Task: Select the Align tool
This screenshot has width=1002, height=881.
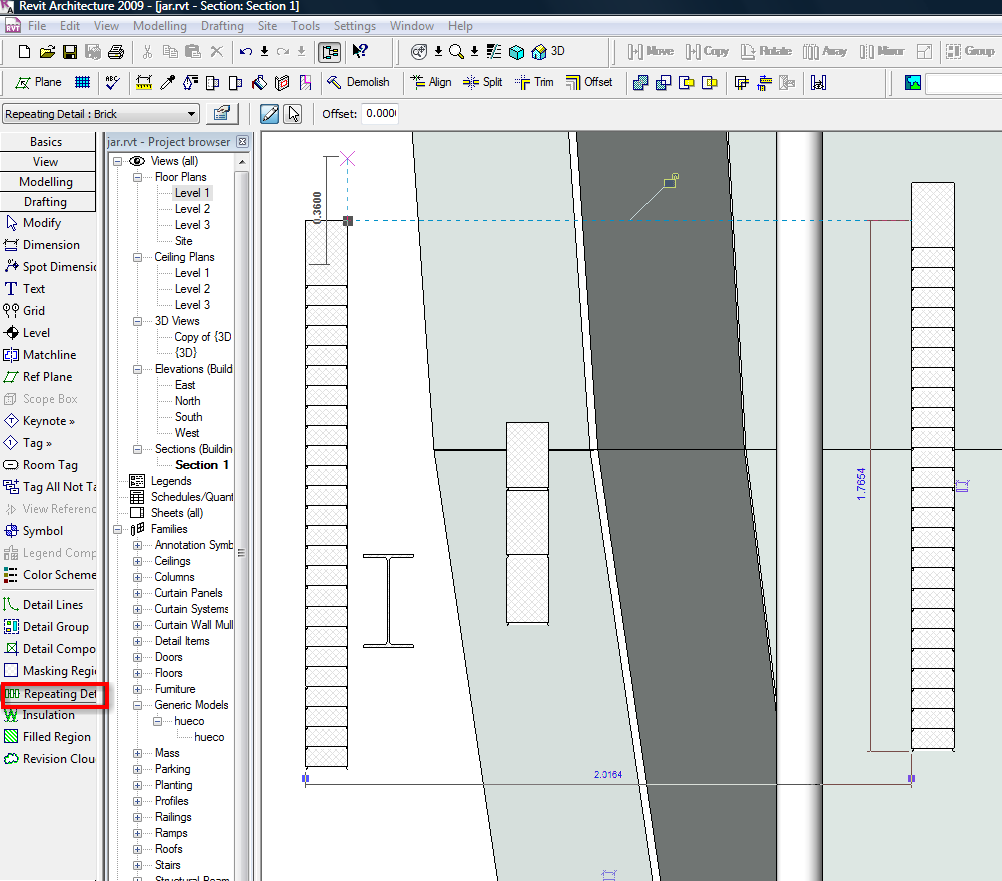Action: point(430,82)
